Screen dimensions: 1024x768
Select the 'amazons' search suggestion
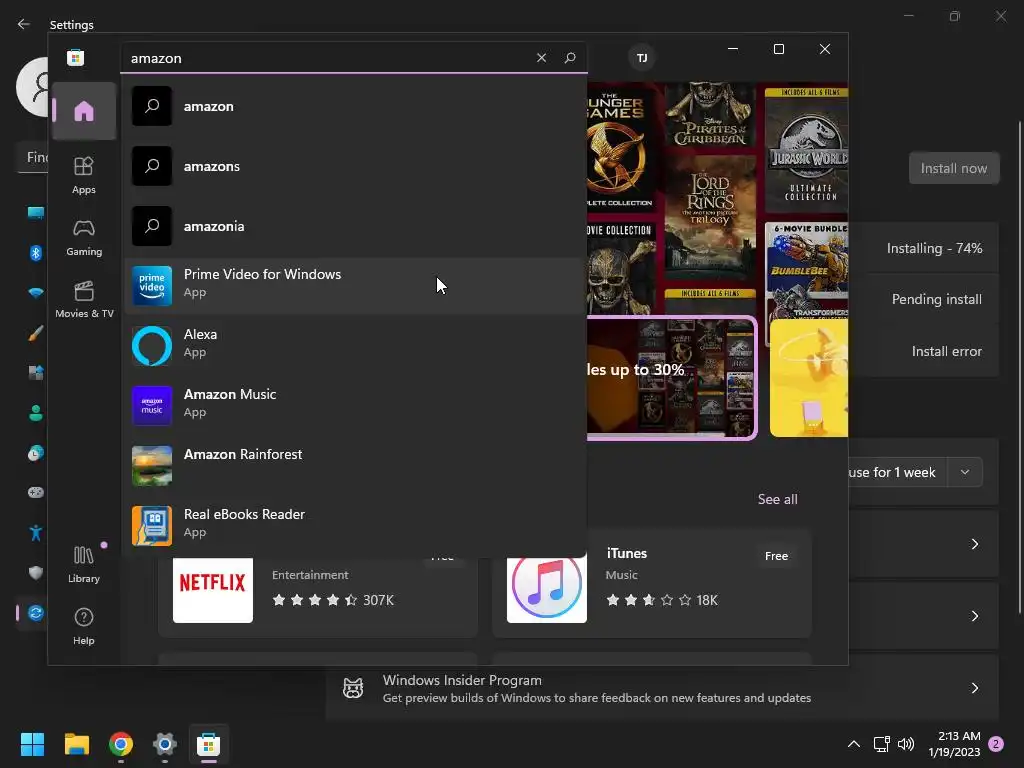[355, 167]
